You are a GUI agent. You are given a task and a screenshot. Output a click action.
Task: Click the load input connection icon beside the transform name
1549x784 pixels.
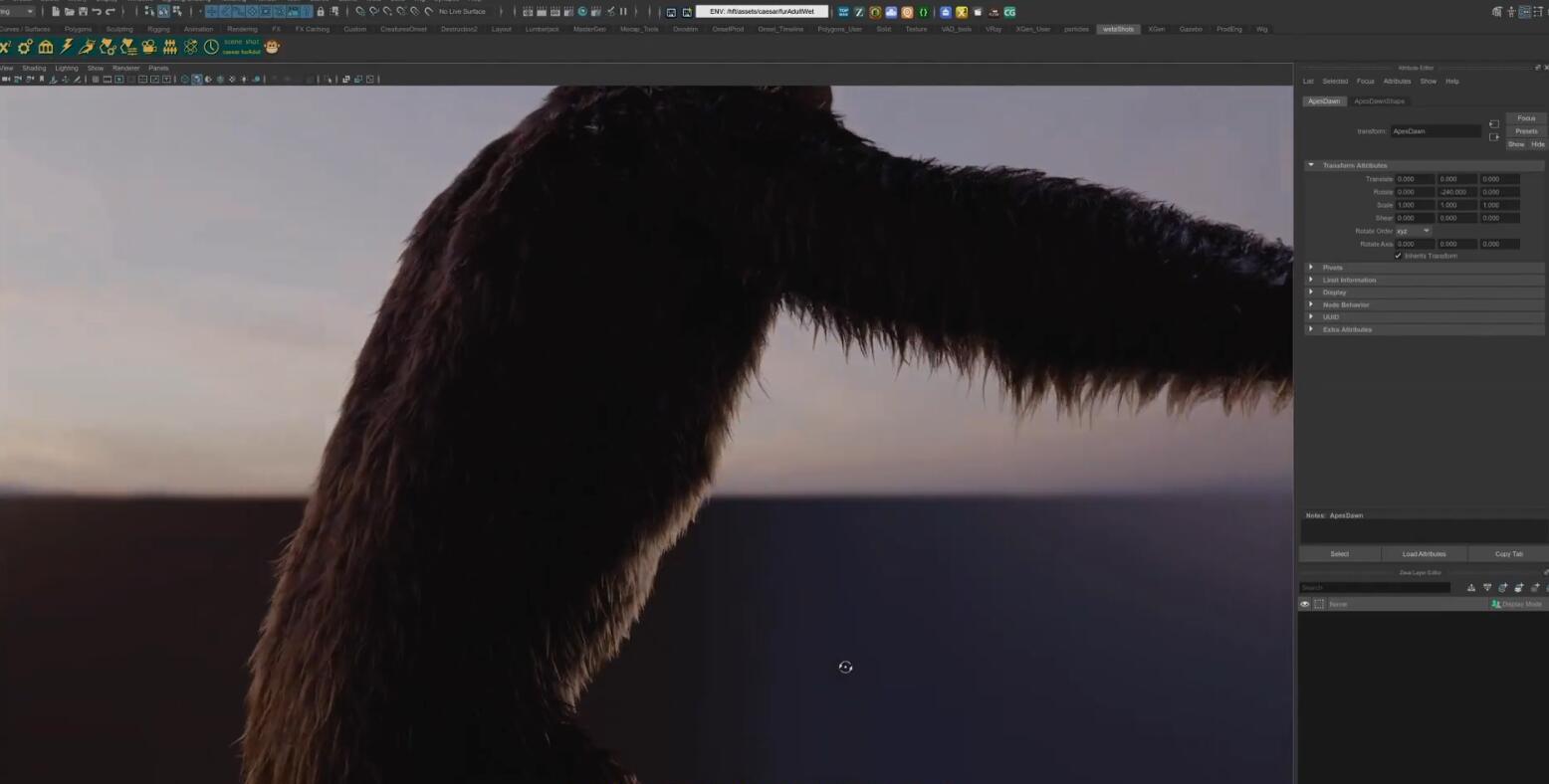1494,124
